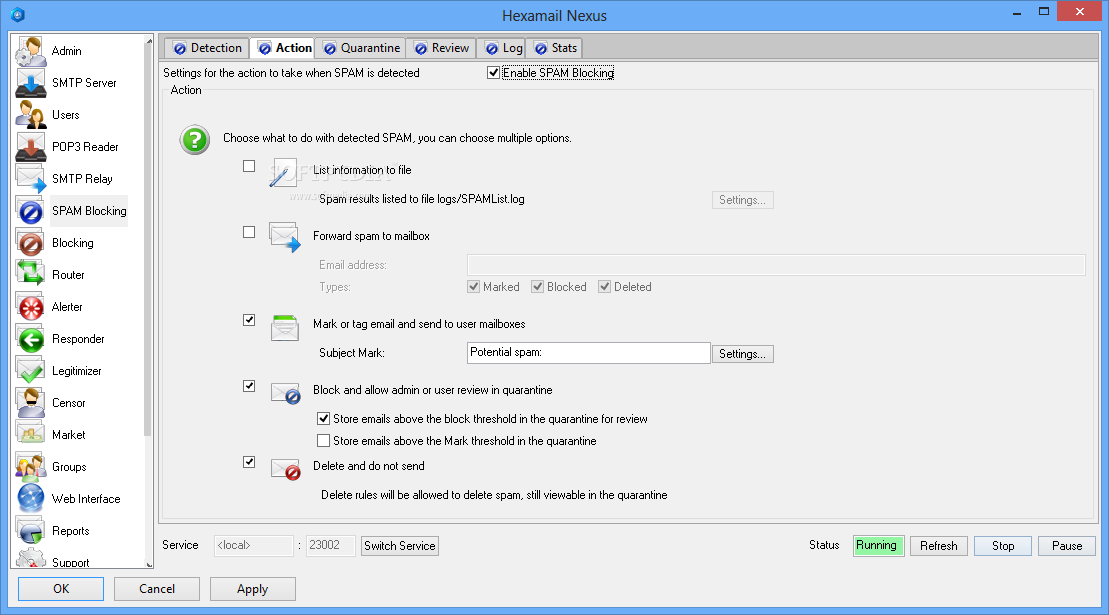Confirm with the OK button
Viewport: 1109px width, 615px height.
coord(61,589)
